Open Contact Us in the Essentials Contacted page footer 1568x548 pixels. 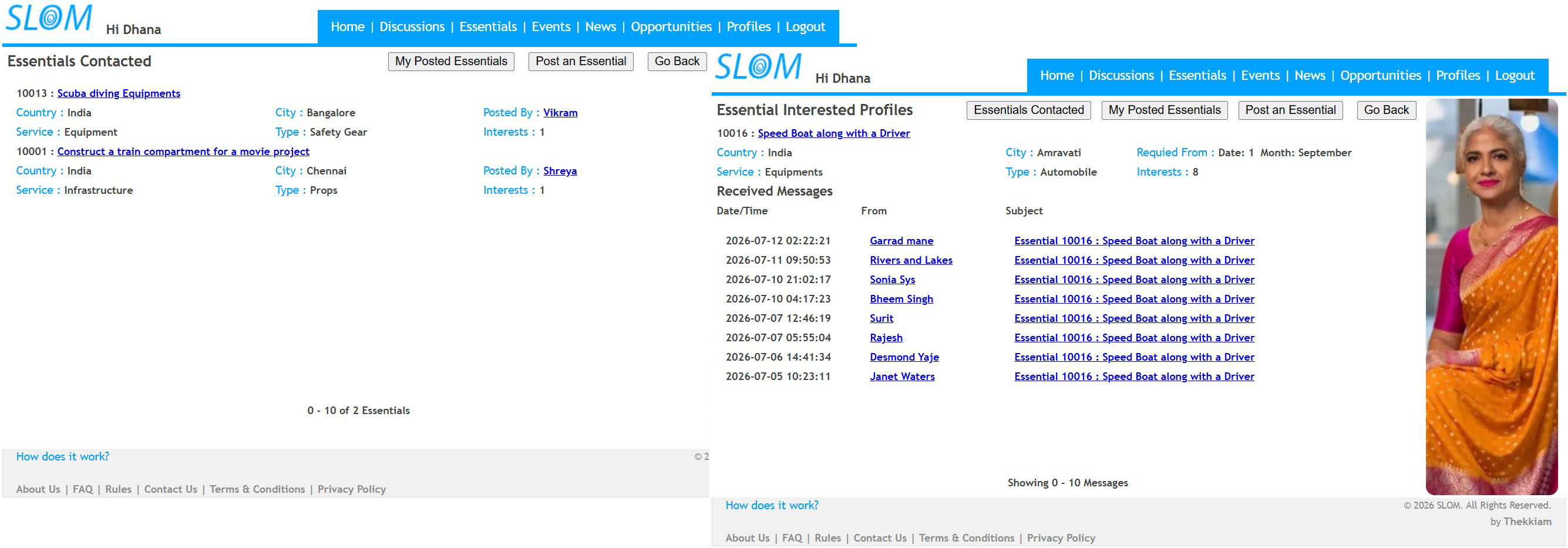(x=170, y=489)
